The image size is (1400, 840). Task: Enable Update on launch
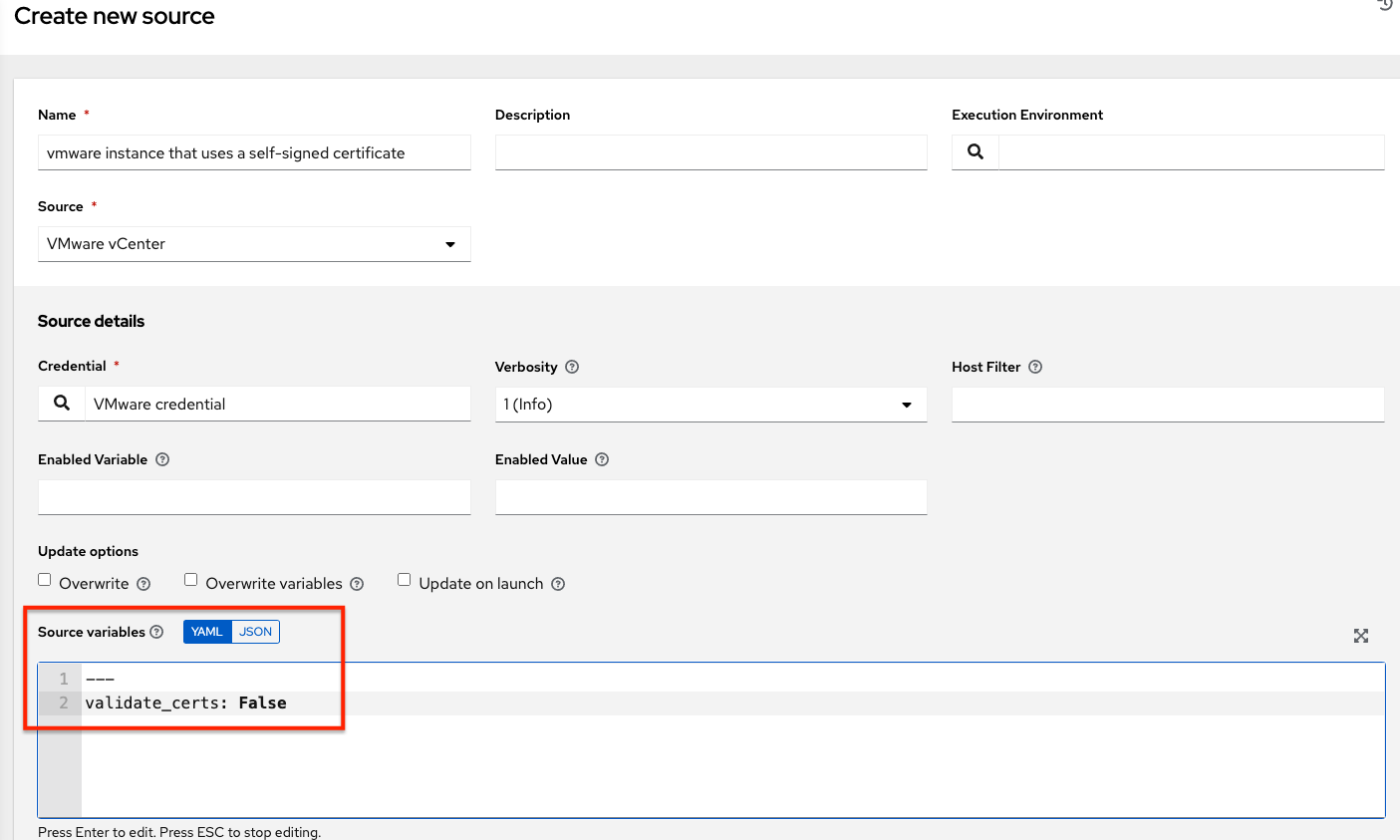tap(404, 579)
